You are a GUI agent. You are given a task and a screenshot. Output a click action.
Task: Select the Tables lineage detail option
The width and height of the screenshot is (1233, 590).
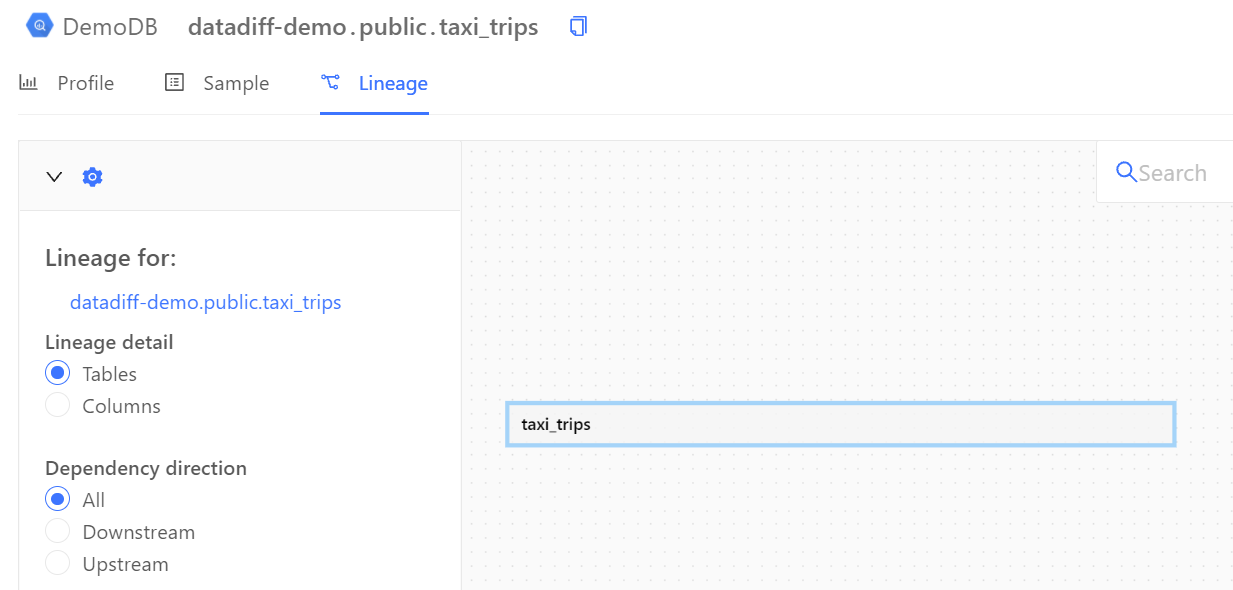tap(58, 373)
